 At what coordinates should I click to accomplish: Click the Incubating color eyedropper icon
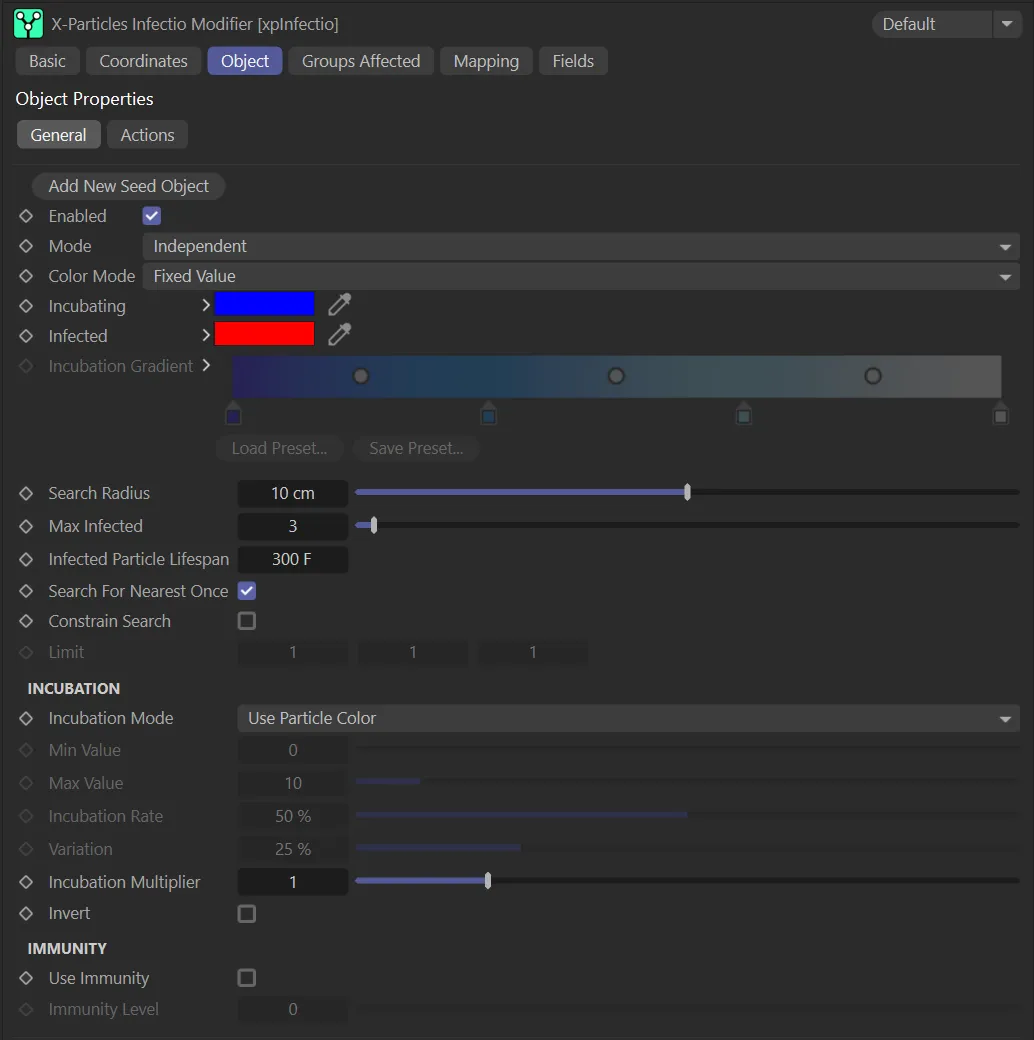pyautogui.click(x=340, y=305)
